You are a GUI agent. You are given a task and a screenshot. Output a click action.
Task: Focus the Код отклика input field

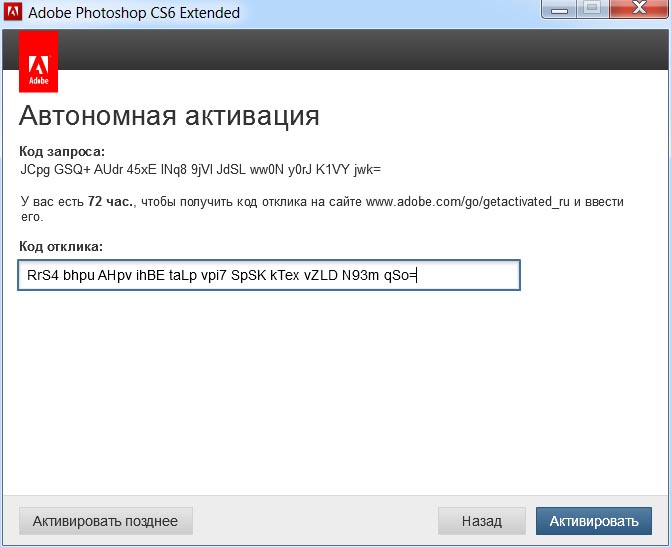(268, 275)
